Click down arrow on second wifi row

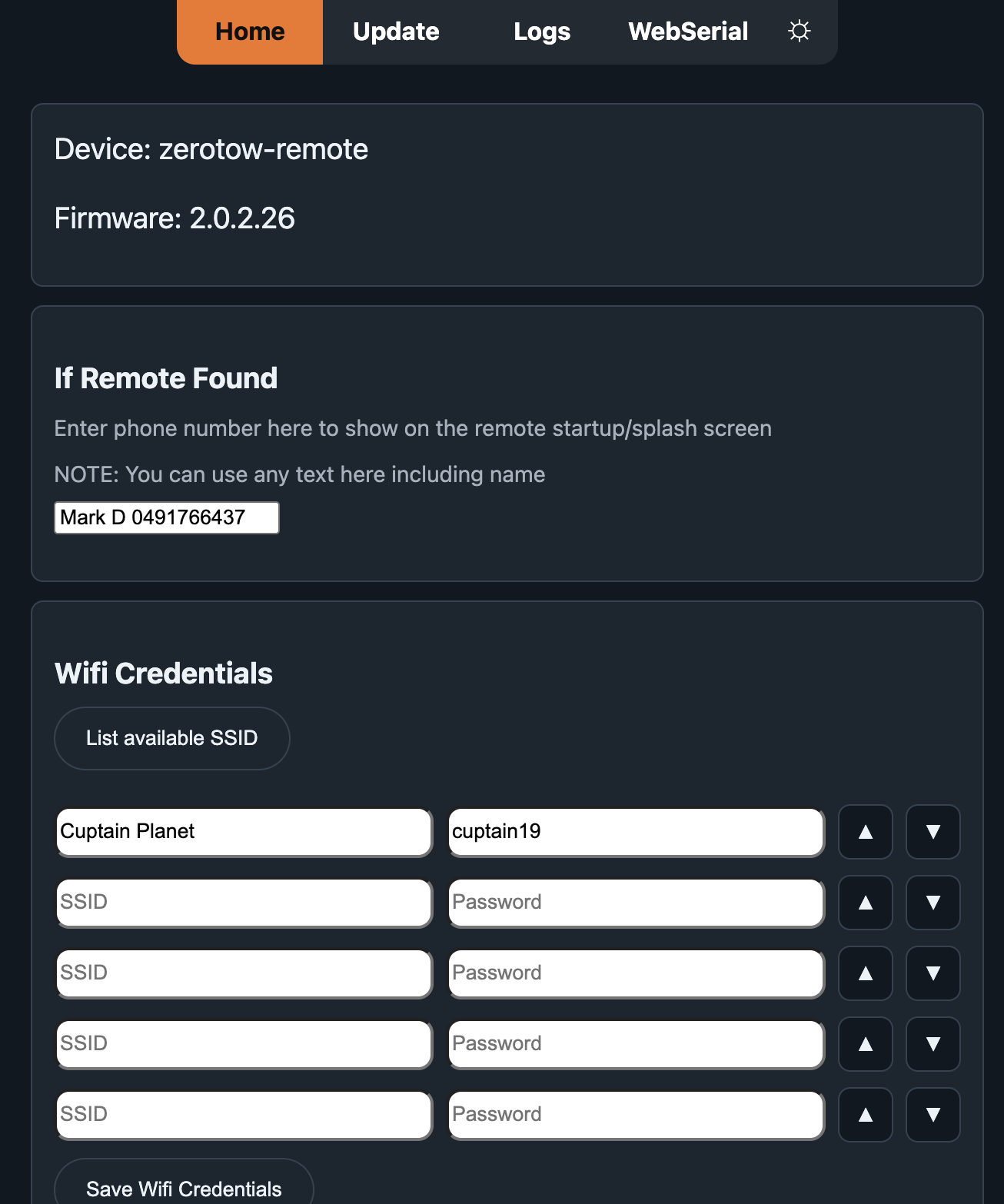pos(933,903)
